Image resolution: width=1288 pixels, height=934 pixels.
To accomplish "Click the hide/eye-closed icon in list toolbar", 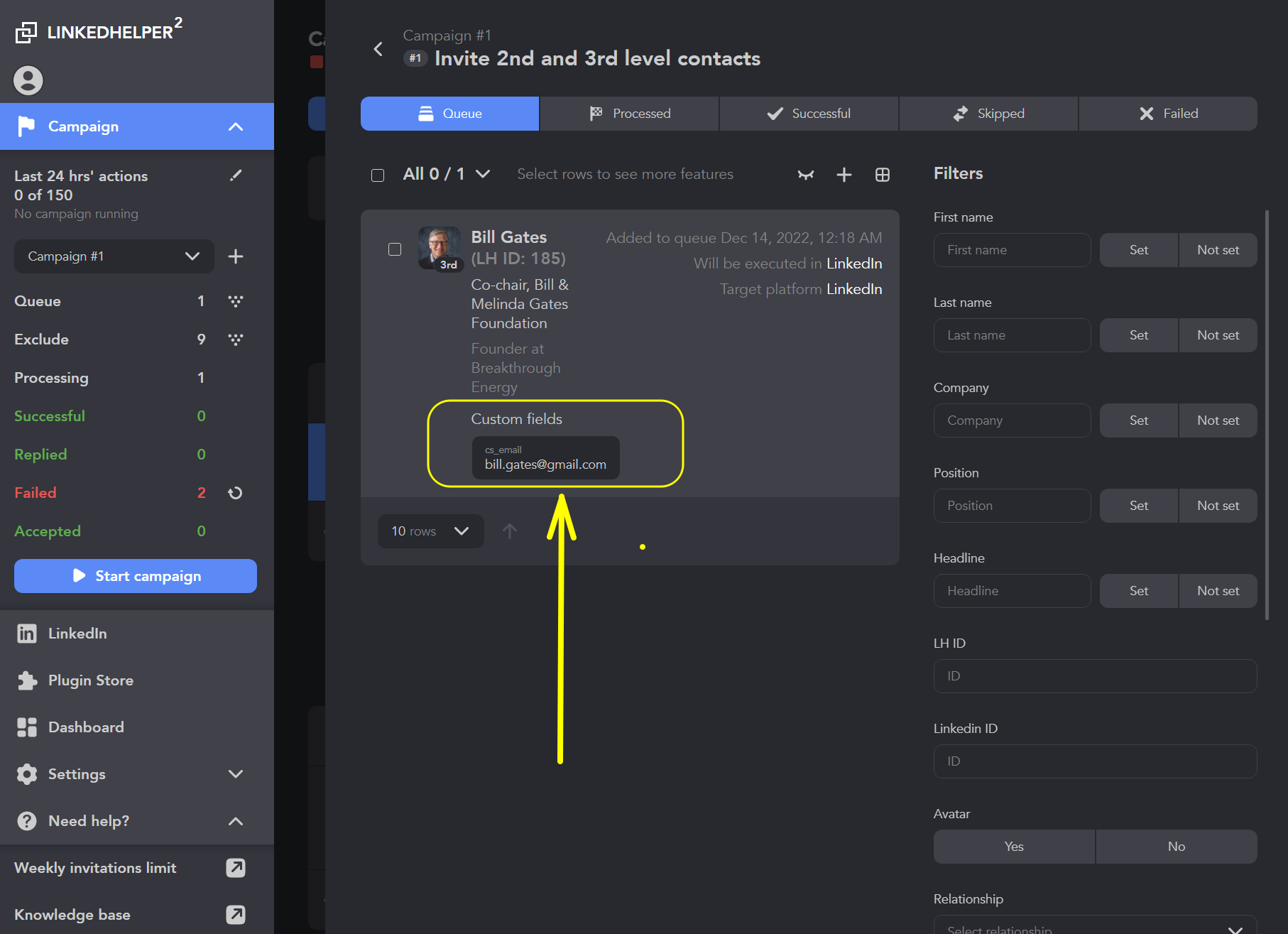I will tap(805, 175).
